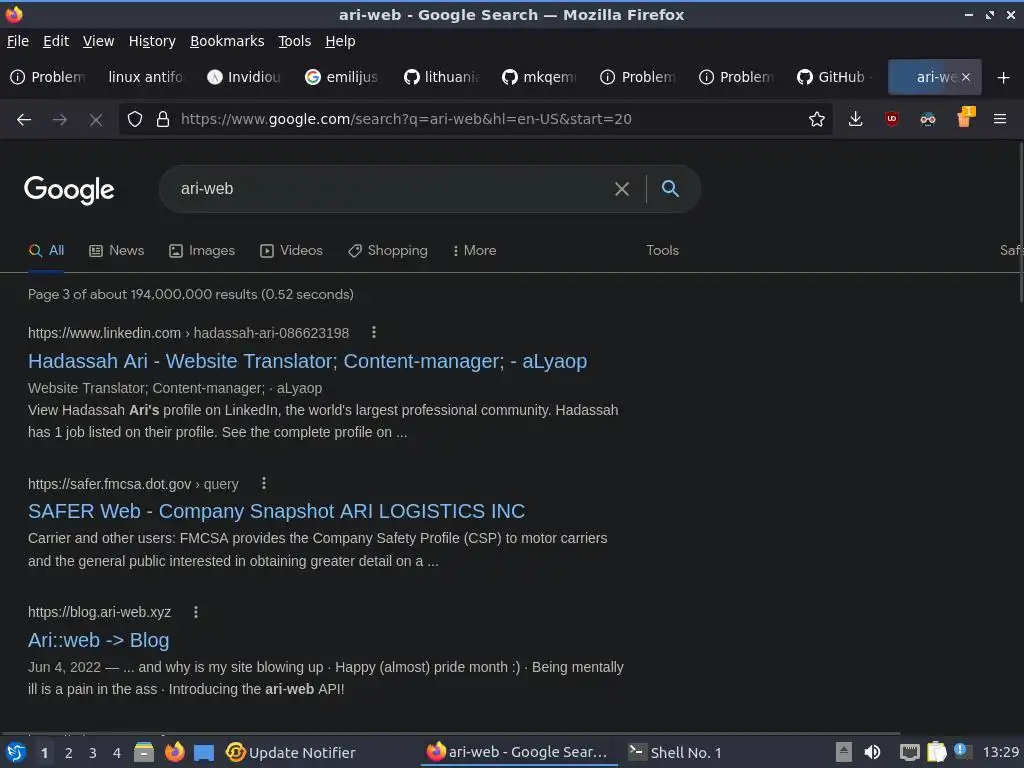Launch Firefox from the taskbar quick launcher

point(174,752)
